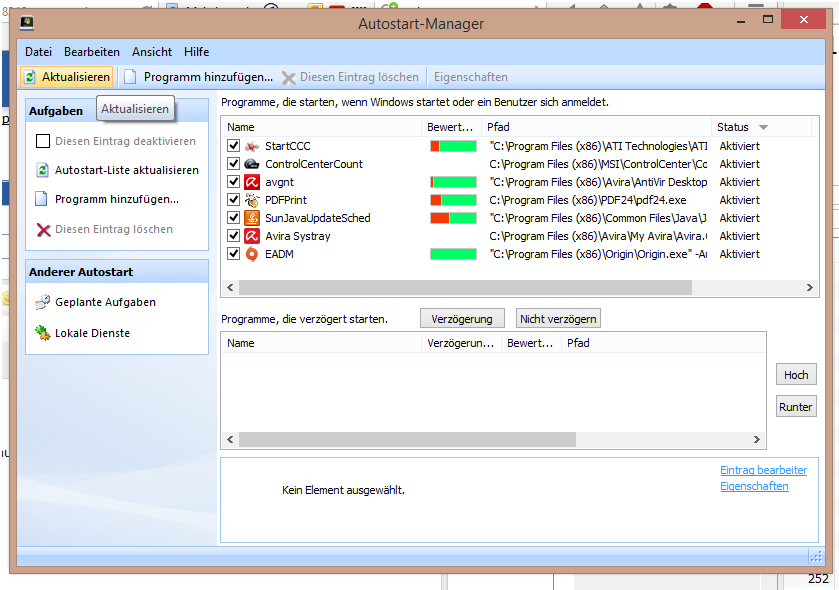Click the Autostart-Manager title bar app icon
The height and width of the screenshot is (590, 839).
27,23
